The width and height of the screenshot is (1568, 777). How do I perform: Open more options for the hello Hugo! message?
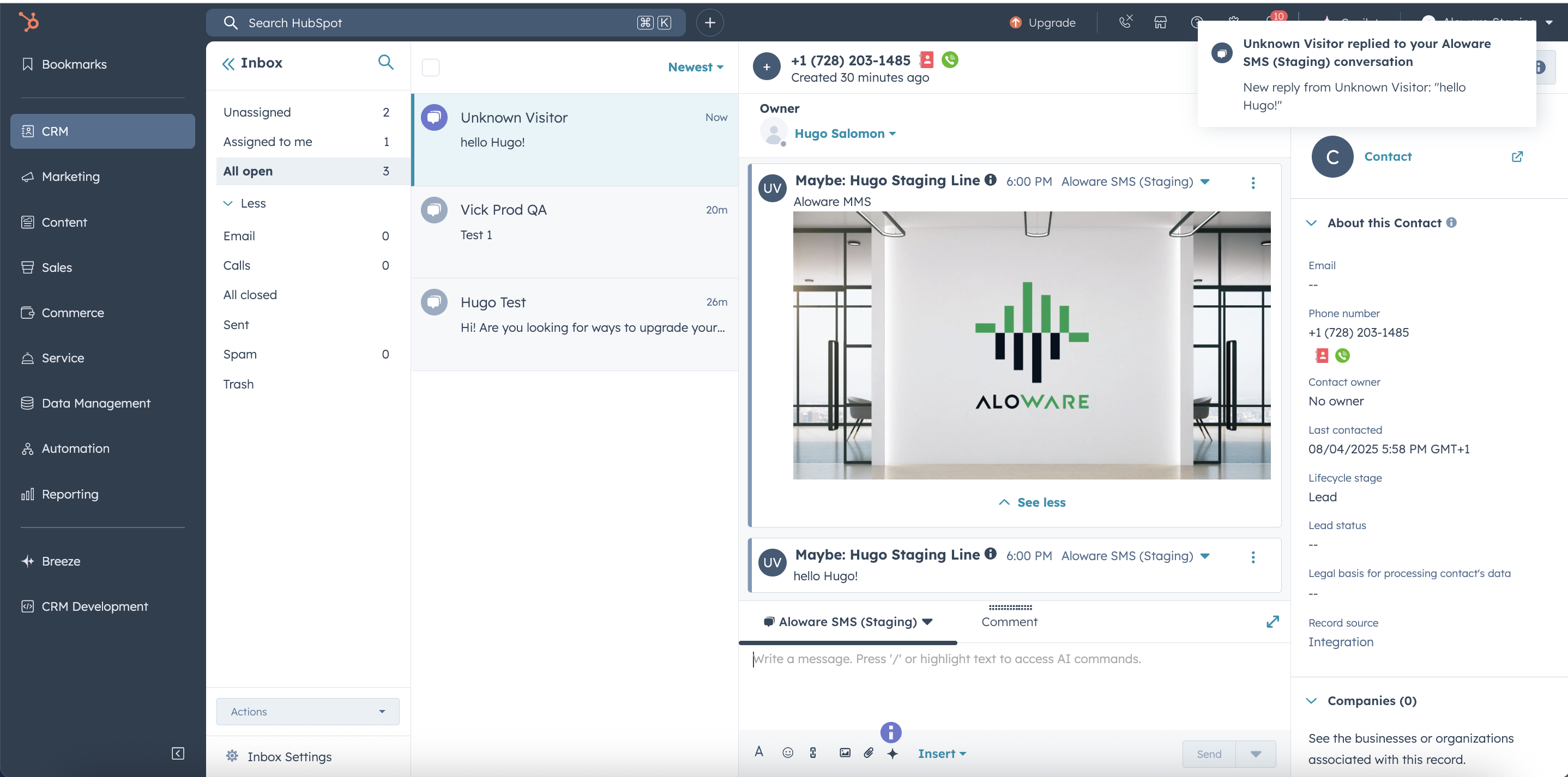click(1253, 557)
